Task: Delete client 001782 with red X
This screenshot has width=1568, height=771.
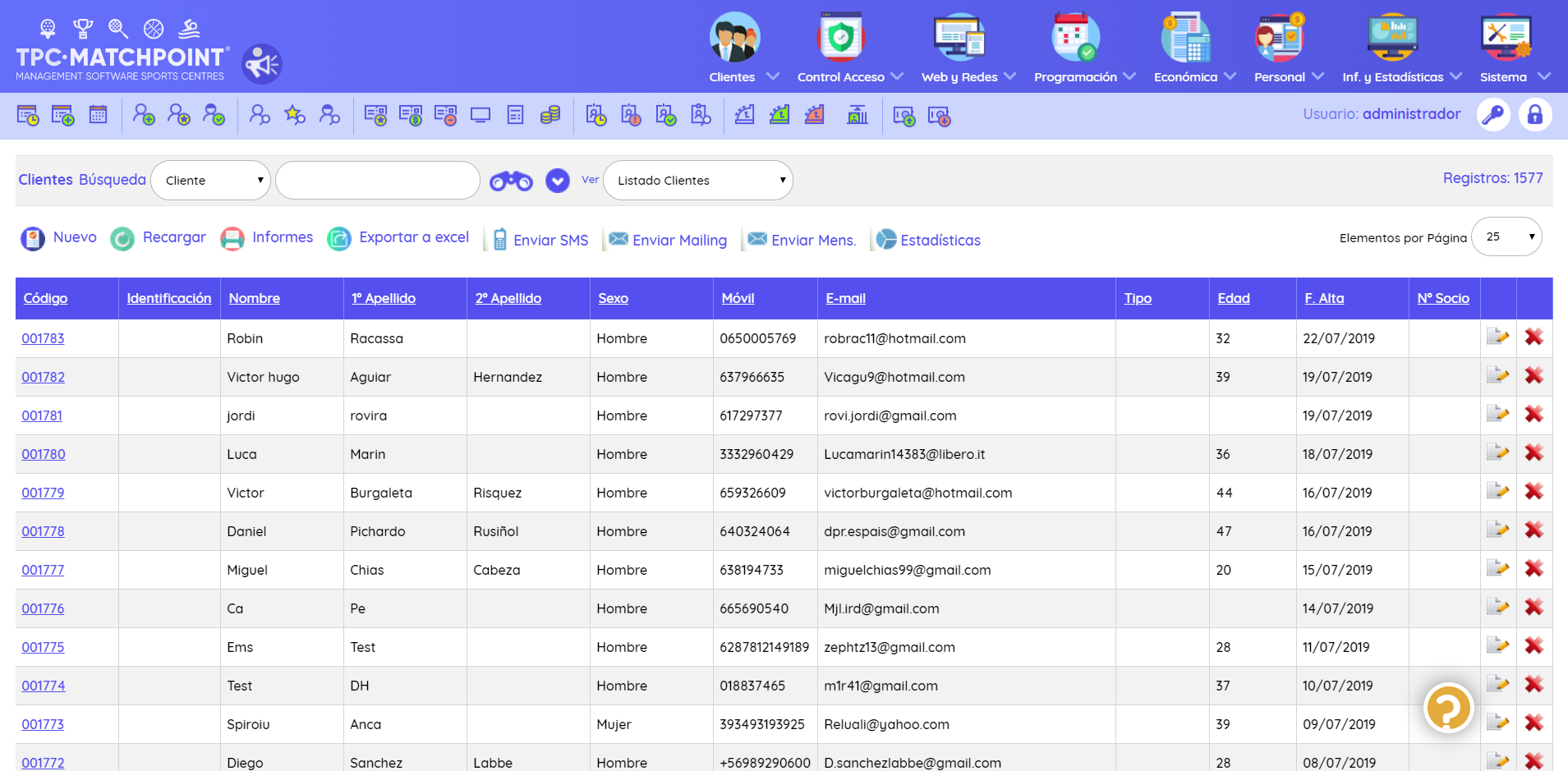Action: pyautogui.click(x=1534, y=375)
